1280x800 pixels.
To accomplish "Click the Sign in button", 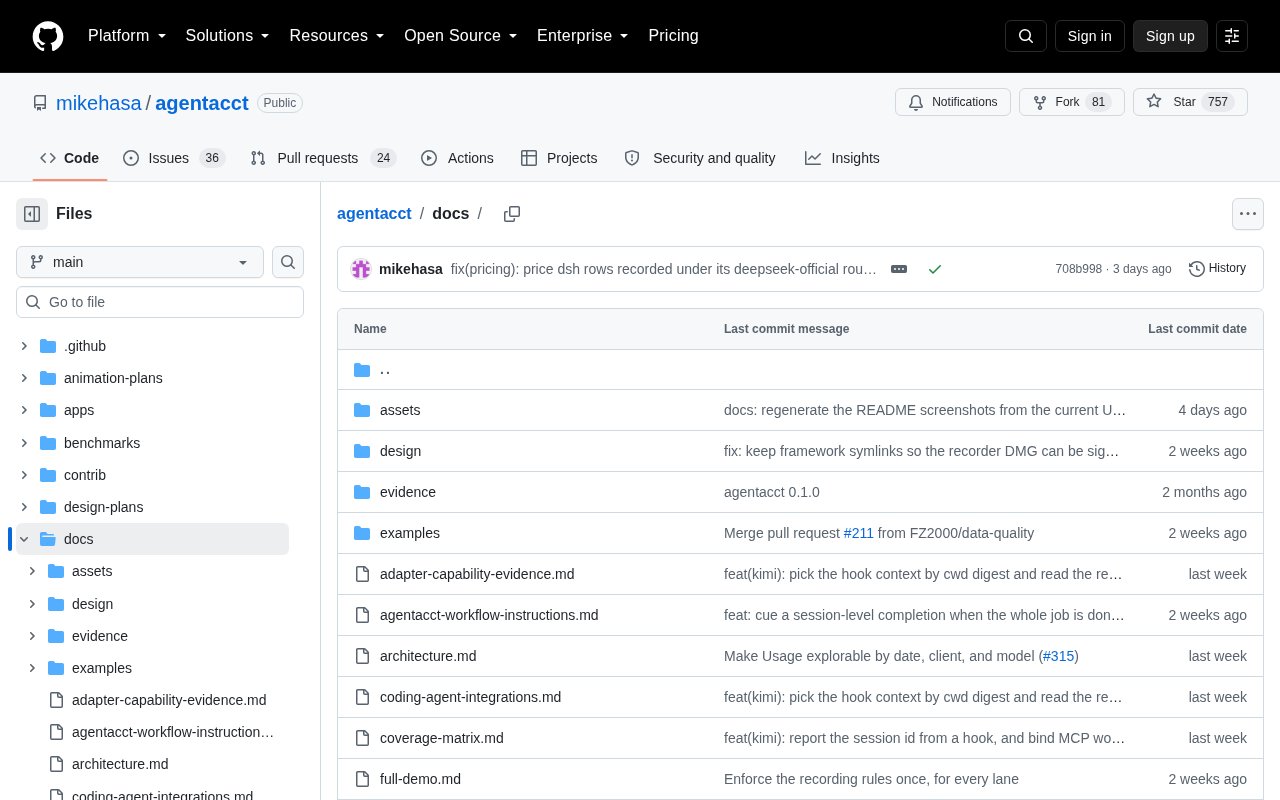I will coord(1090,36).
